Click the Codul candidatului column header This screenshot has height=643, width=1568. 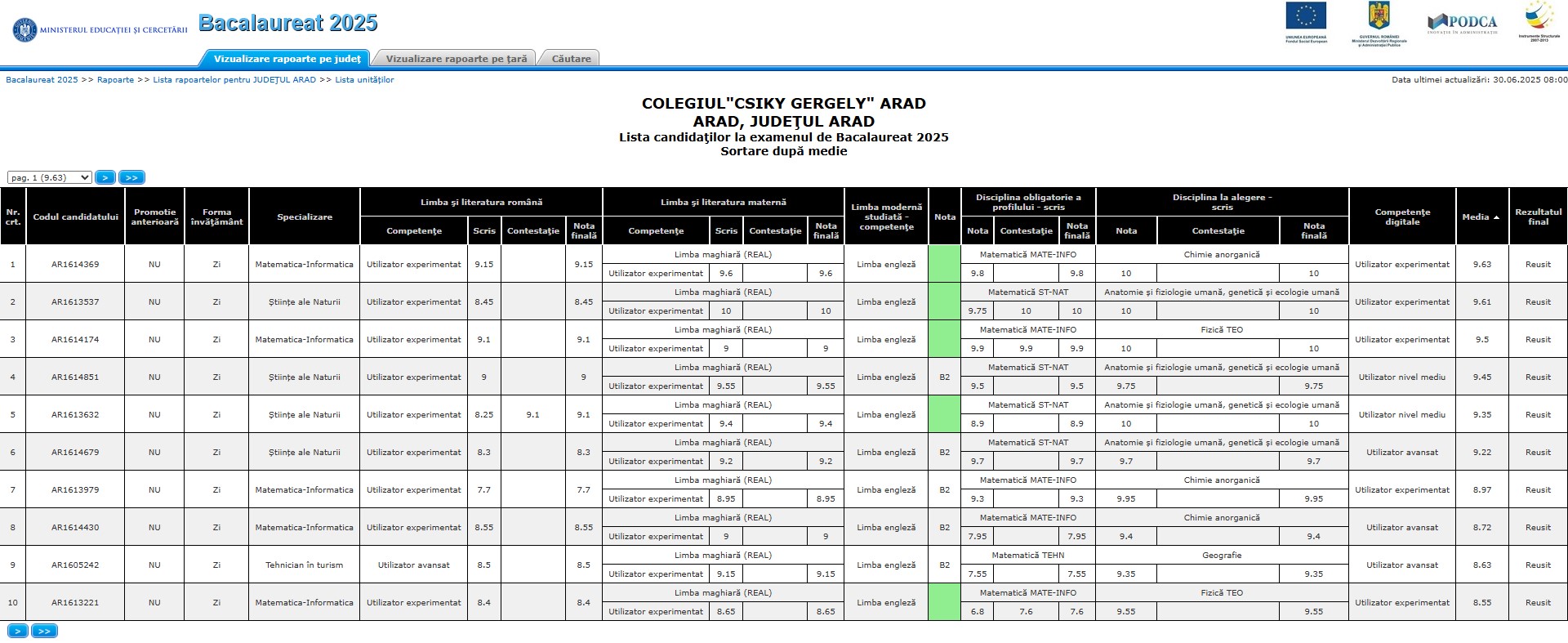[75, 217]
